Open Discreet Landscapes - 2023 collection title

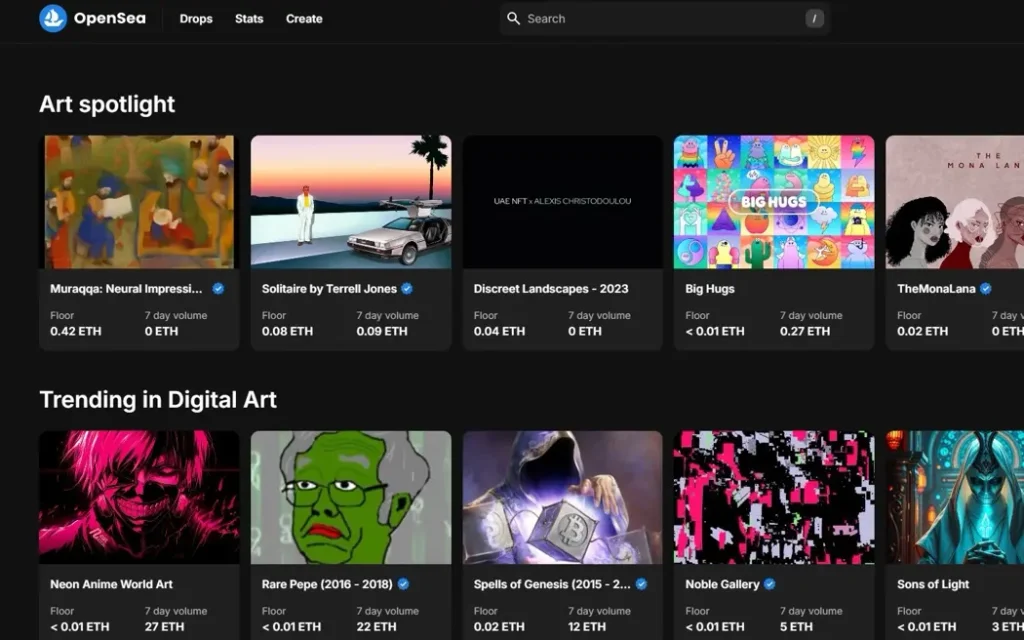point(551,289)
